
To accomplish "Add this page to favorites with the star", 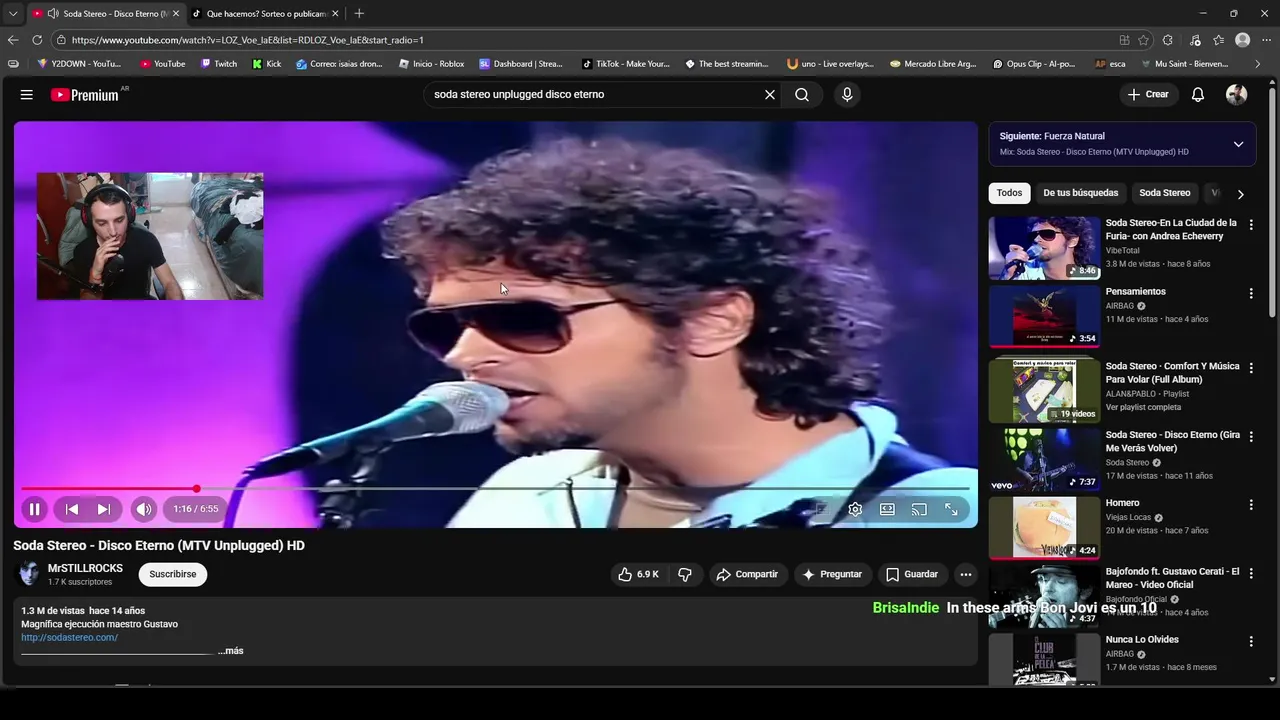I will [x=1143, y=40].
